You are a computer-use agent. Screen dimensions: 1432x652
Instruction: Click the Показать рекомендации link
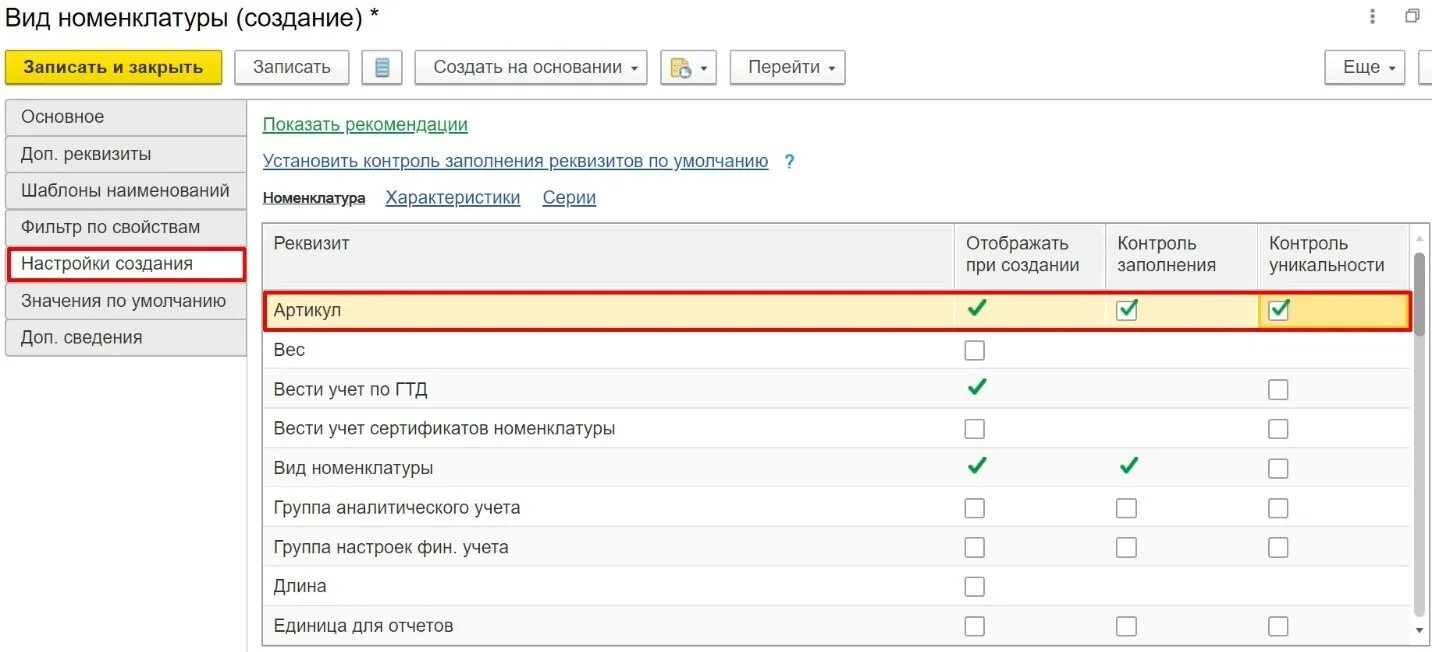[x=365, y=125]
